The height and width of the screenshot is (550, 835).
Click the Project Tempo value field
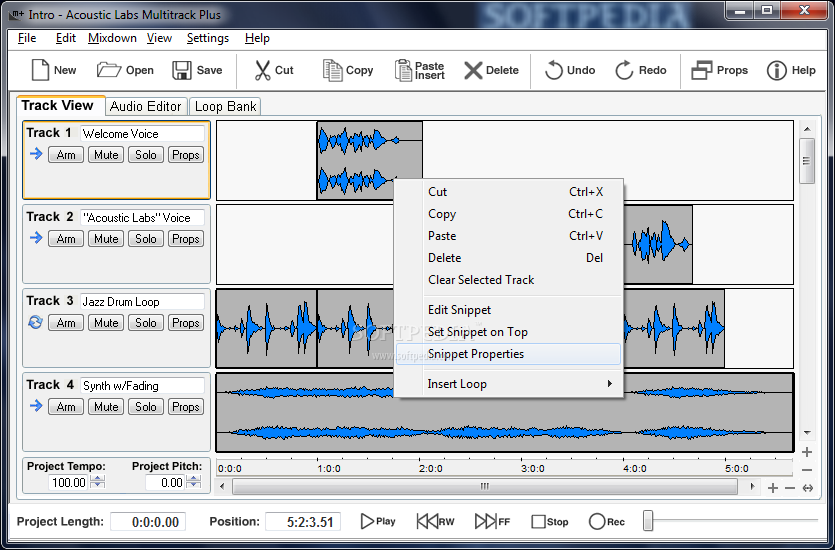(x=69, y=482)
